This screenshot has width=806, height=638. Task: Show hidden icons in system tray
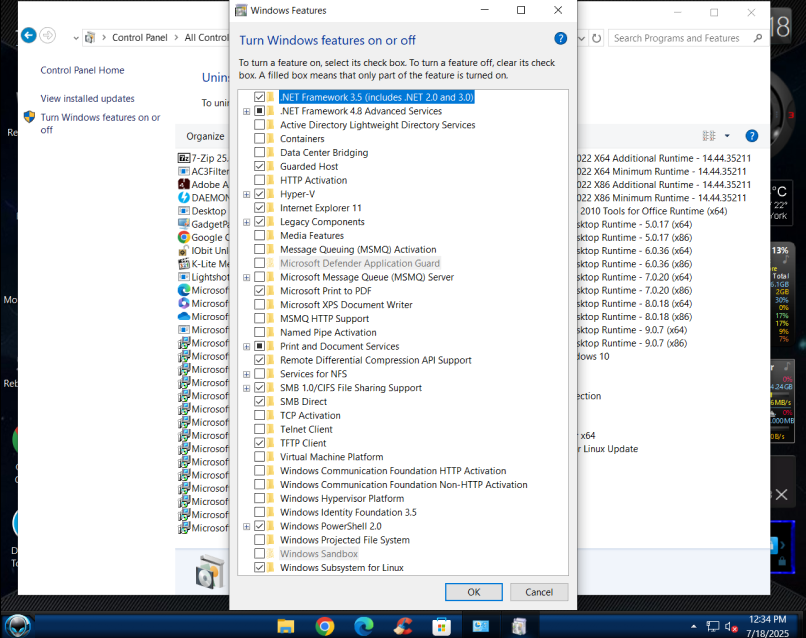[694, 627]
